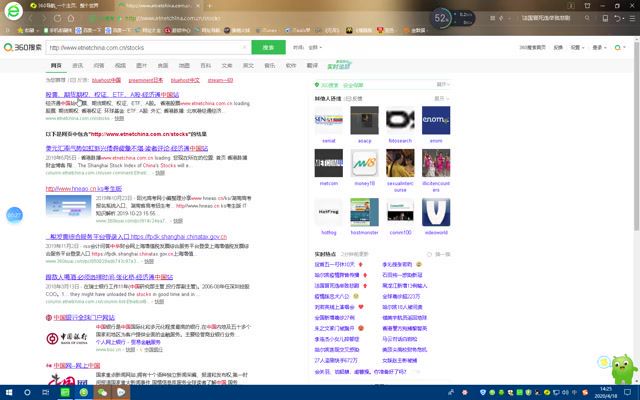Open the HotFrog thumbnail
The width and height of the screenshot is (640, 400).
(x=329, y=212)
